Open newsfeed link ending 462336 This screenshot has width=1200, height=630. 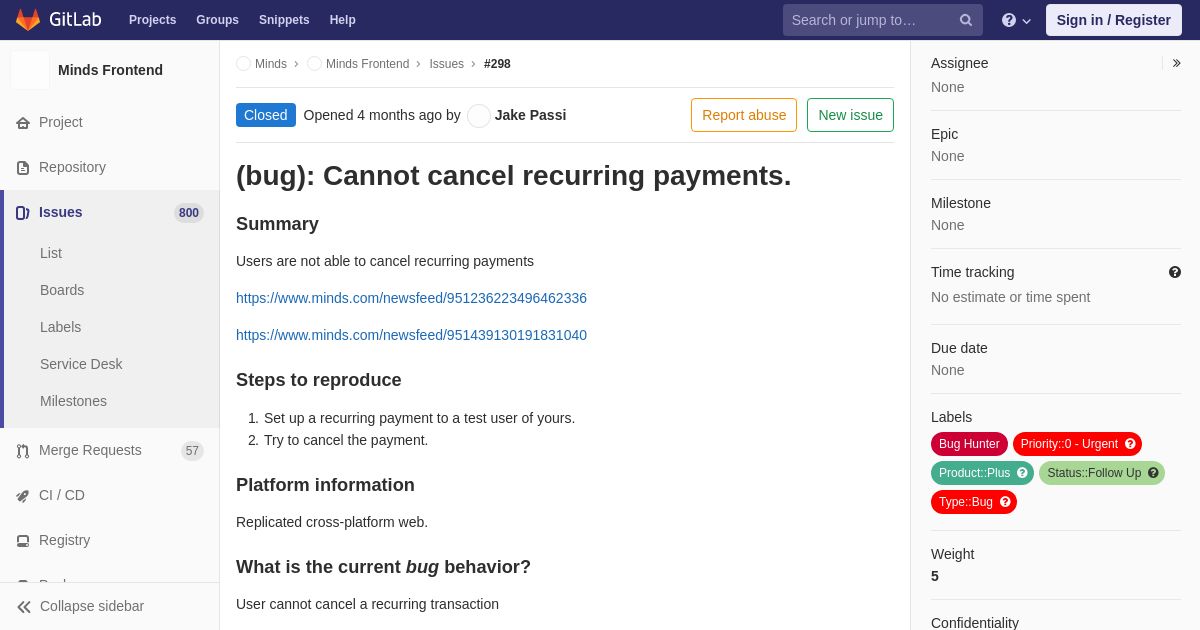pyautogui.click(x=411, y=298)
